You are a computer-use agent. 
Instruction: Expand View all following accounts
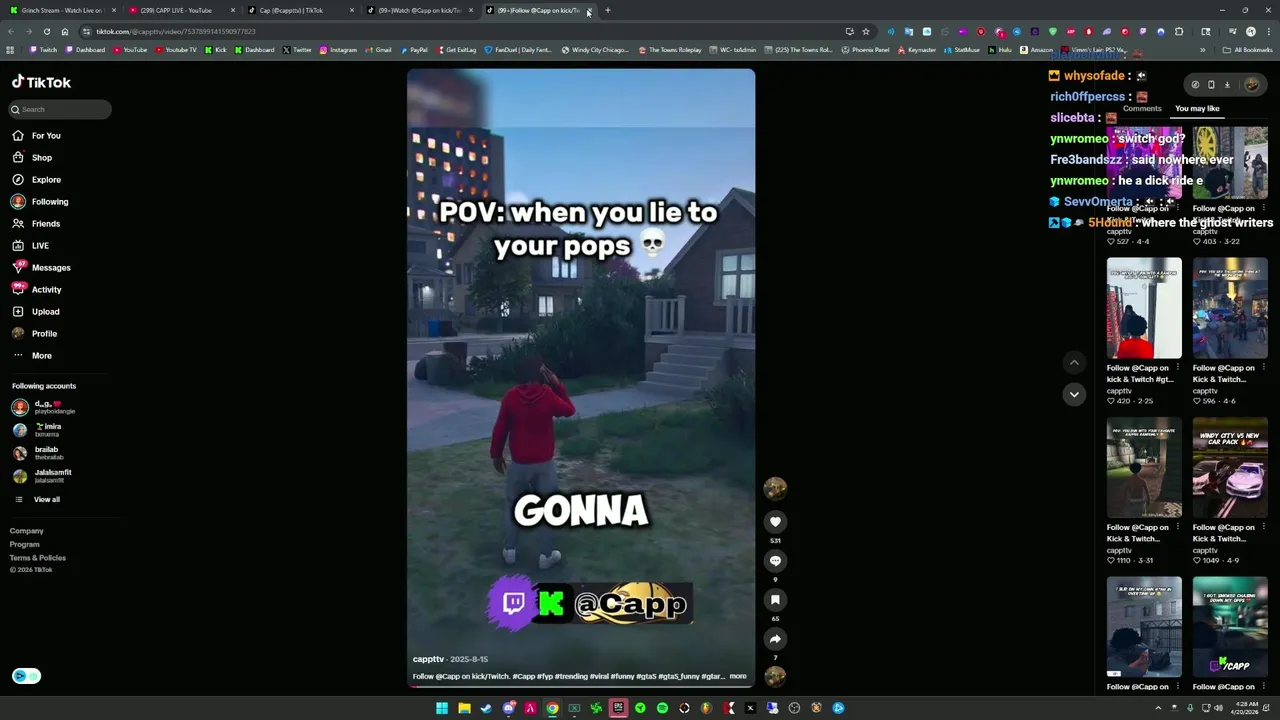click(36, 499)
